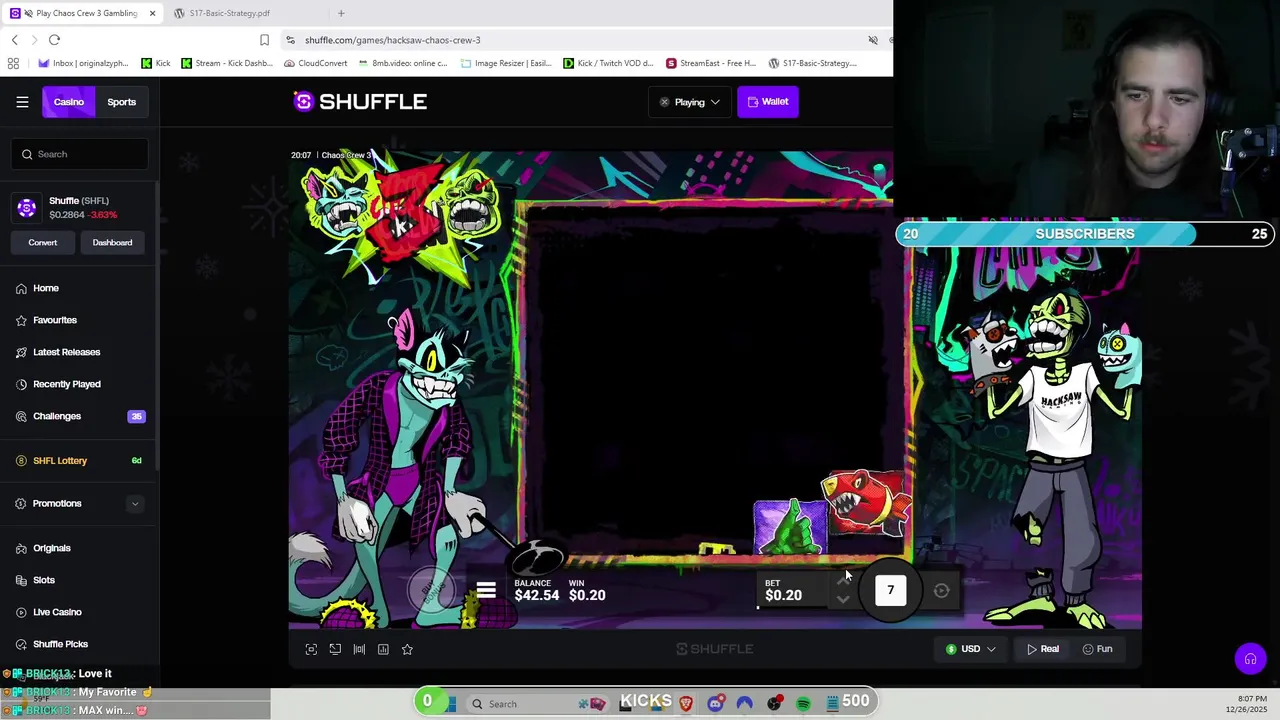Open the hamburger menu beside Casino
This screenshot has width=1280, height=720.
(22, 102)
